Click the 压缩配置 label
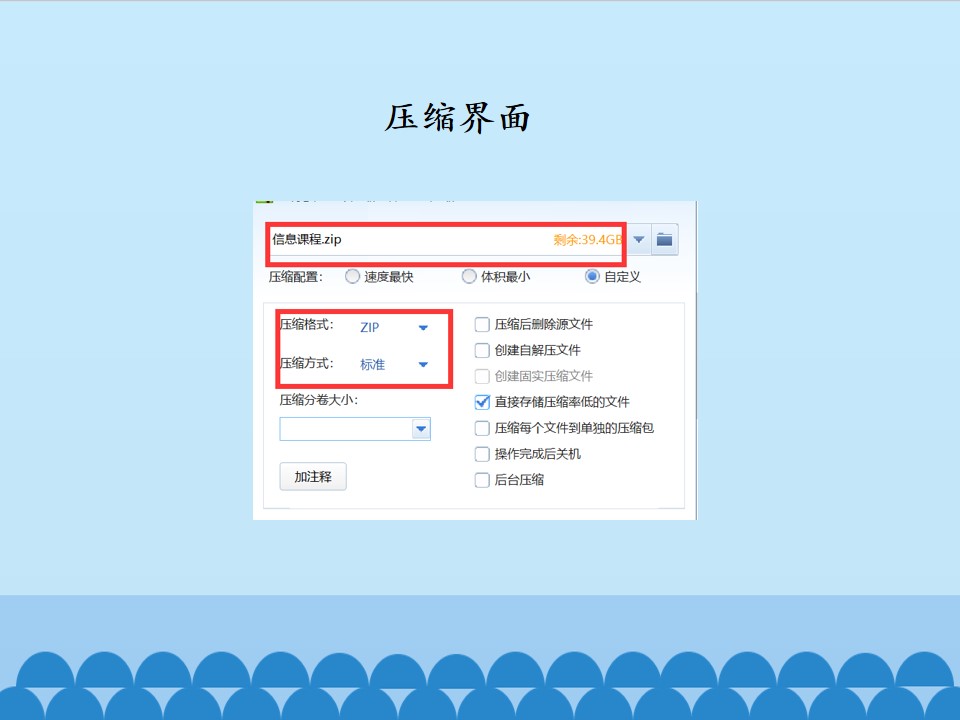The width and height of the screenshot is (960, 720). pos(295,277)
